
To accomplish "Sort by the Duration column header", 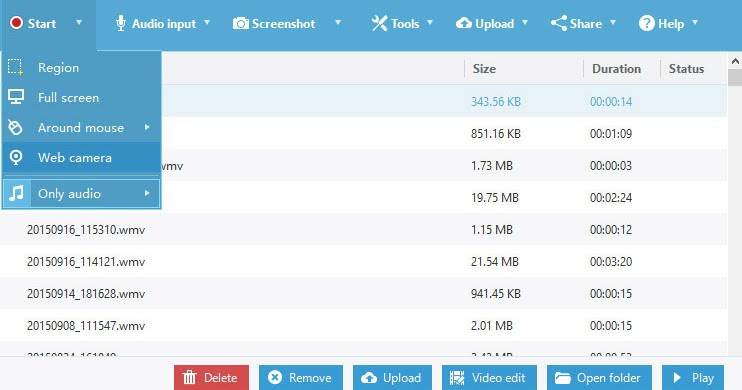I will tap(617, 69).
